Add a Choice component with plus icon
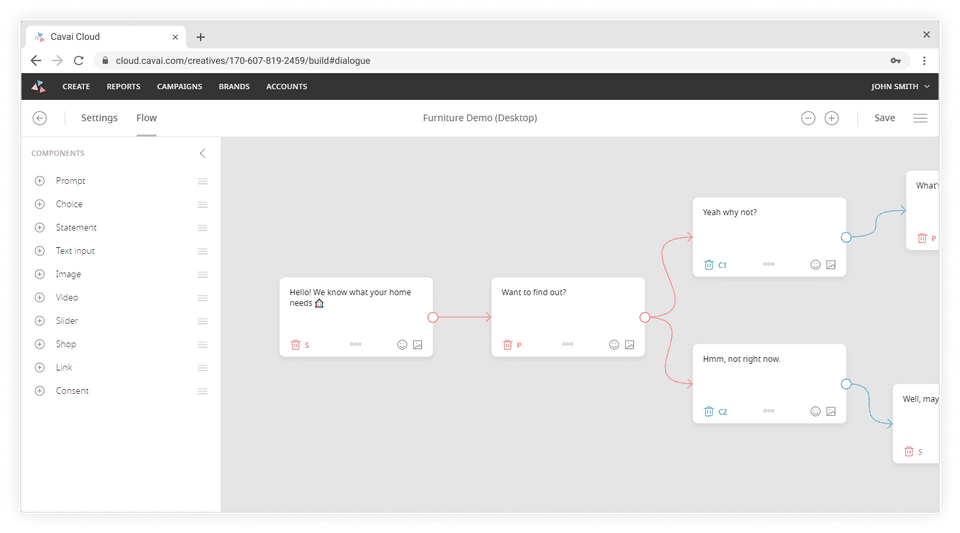Screen dimensions: 960x533 coord(40,204)
